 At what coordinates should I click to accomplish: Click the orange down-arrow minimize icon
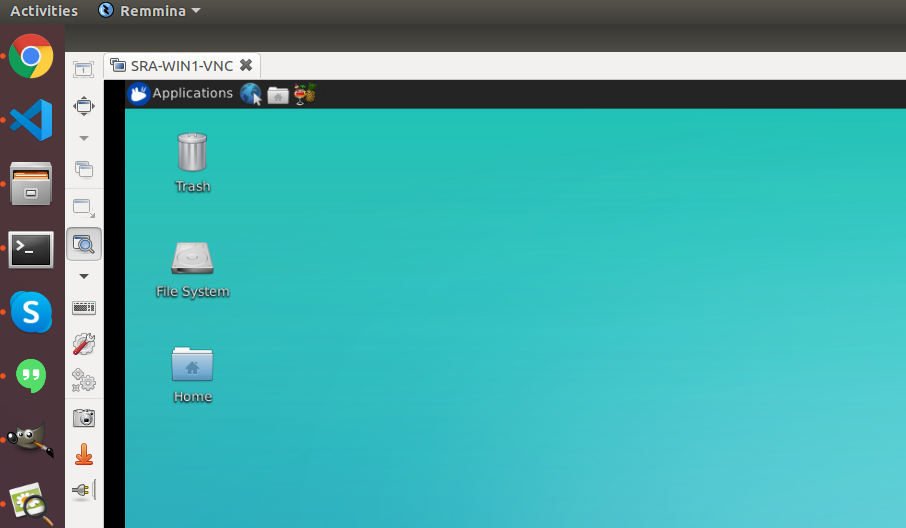click(84, 454)
